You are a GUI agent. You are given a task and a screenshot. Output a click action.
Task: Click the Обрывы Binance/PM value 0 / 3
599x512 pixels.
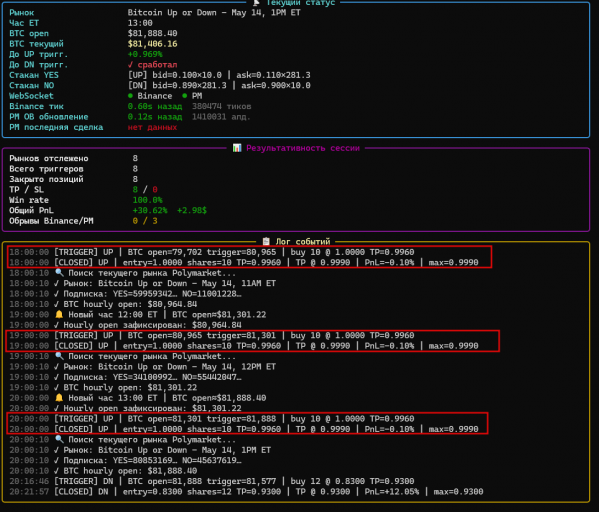click(145, 221)
